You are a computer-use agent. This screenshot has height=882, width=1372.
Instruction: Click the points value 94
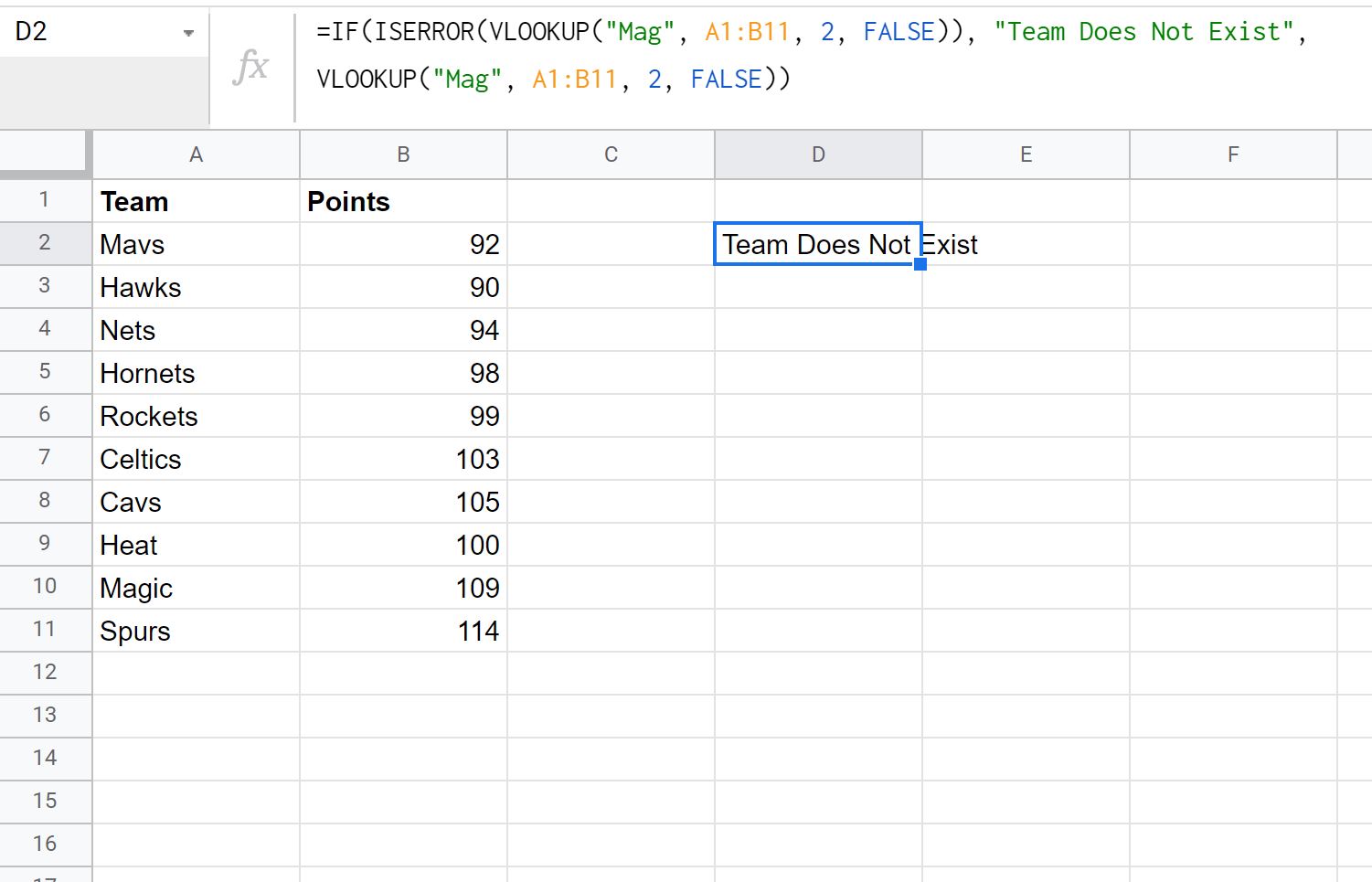pos(403,330)
